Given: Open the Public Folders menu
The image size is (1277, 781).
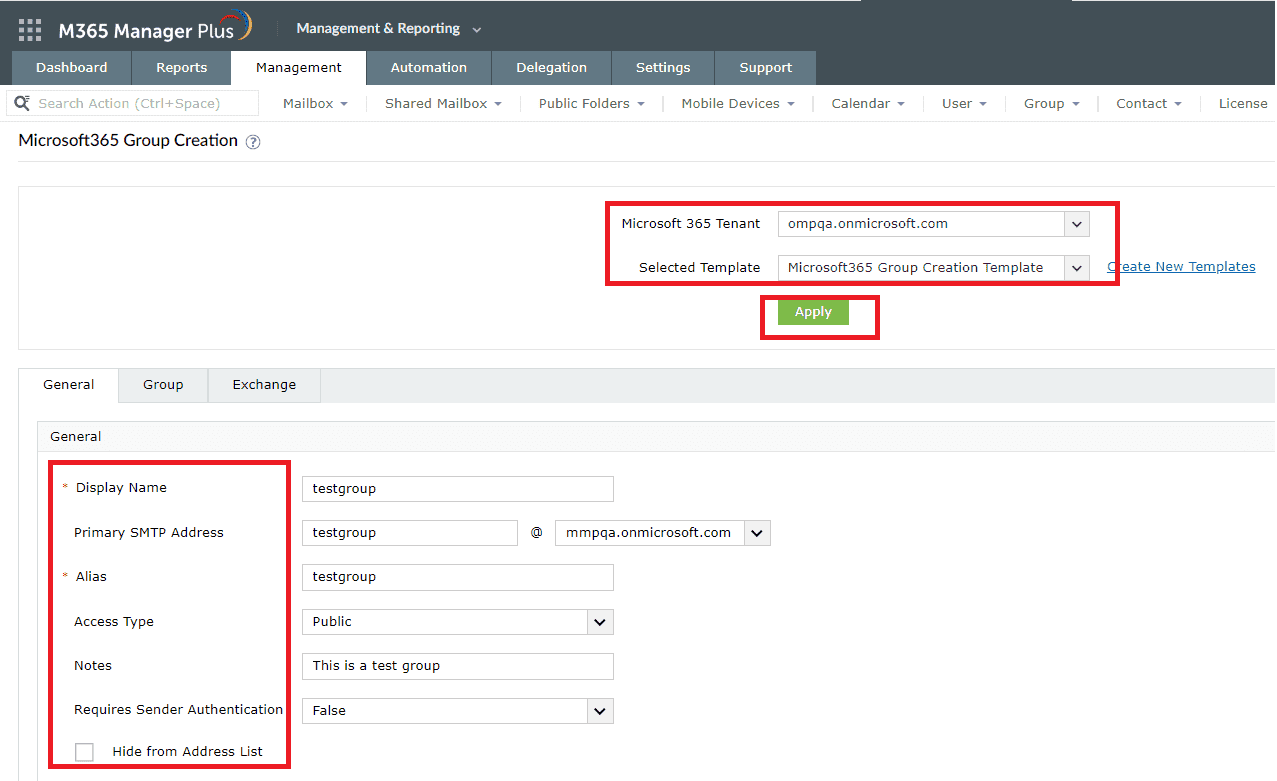Looking at the screenshot, I should click(591, 103).
